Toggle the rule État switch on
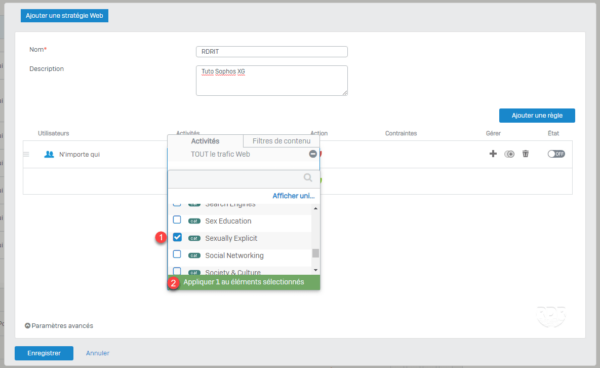 tap(556, 154)
